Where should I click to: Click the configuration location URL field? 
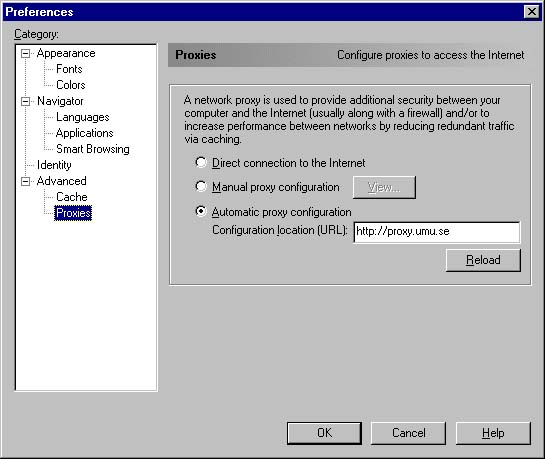point(437,232)
